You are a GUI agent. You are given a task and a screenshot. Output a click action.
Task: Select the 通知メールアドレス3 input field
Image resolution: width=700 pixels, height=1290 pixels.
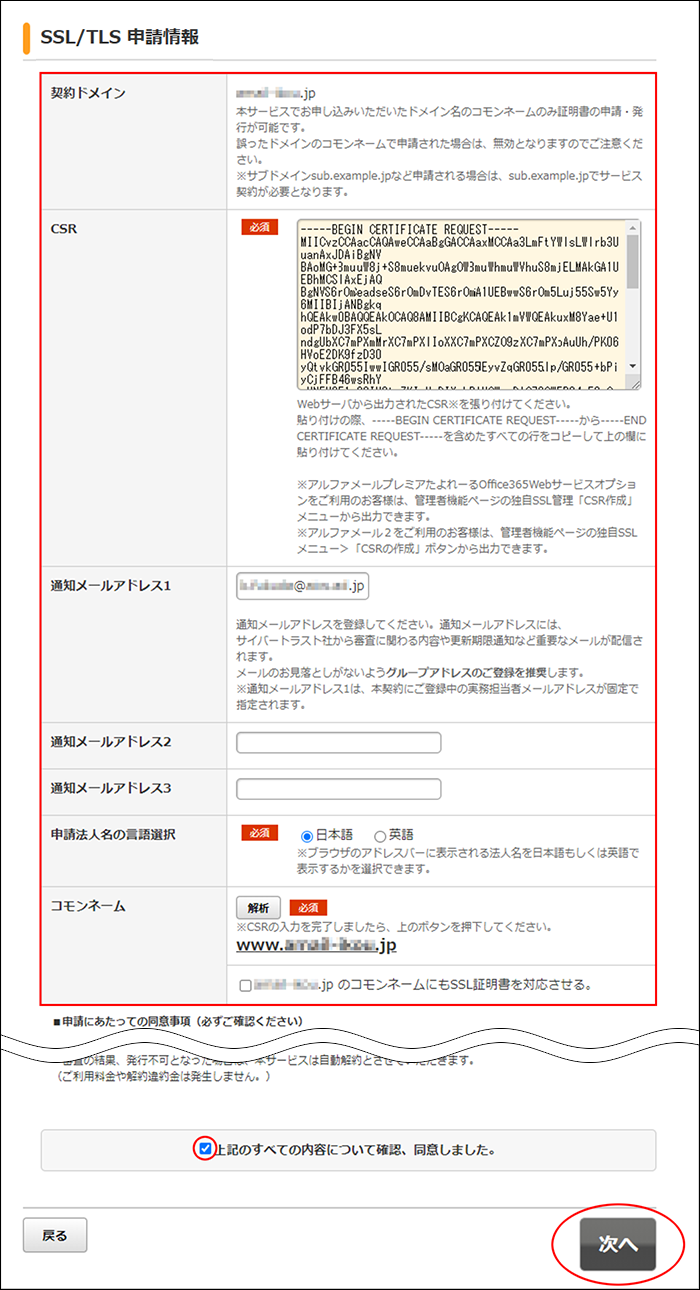pos(338,789)
